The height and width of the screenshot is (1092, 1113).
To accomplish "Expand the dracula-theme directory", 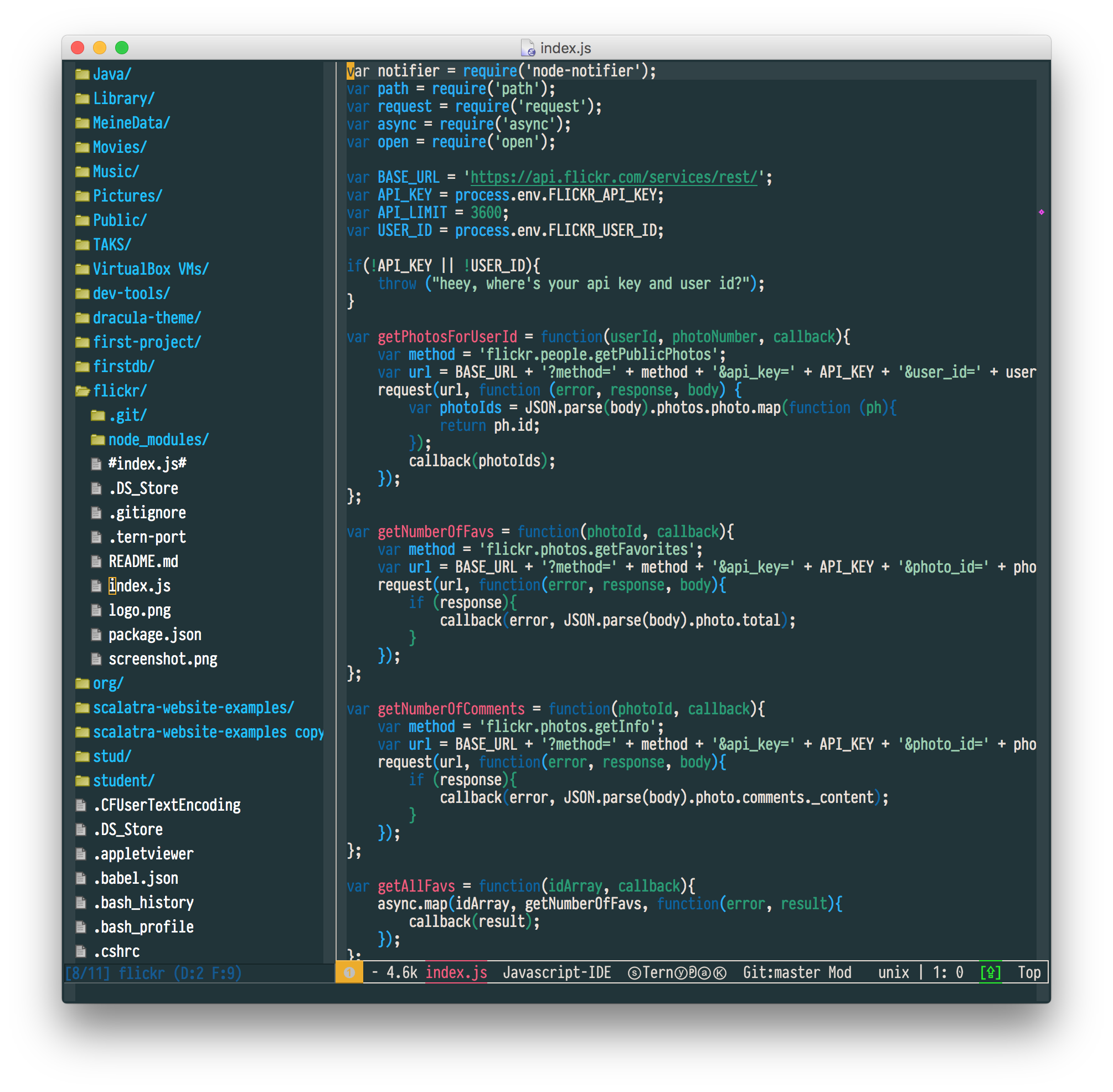I will click(147, 318).
